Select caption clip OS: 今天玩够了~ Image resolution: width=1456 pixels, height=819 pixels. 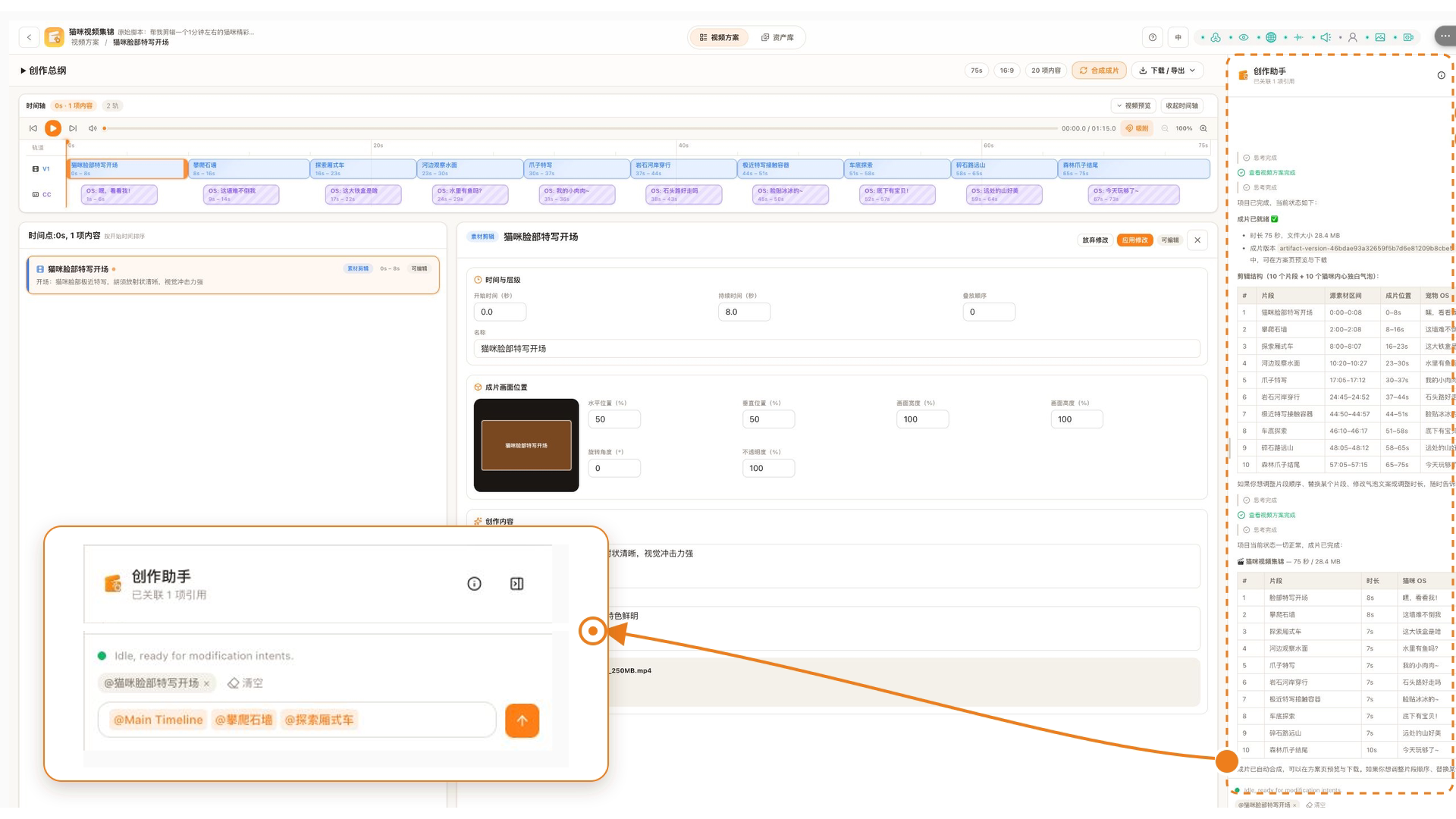click(1134, 195)
